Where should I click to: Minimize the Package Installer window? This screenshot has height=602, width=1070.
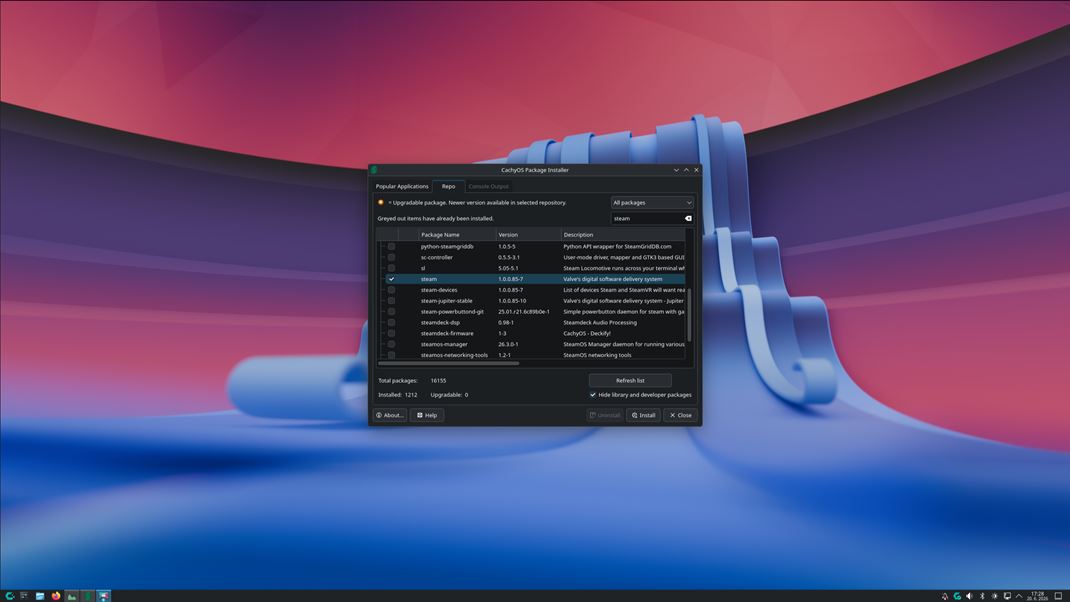click(x=676, y=170)
